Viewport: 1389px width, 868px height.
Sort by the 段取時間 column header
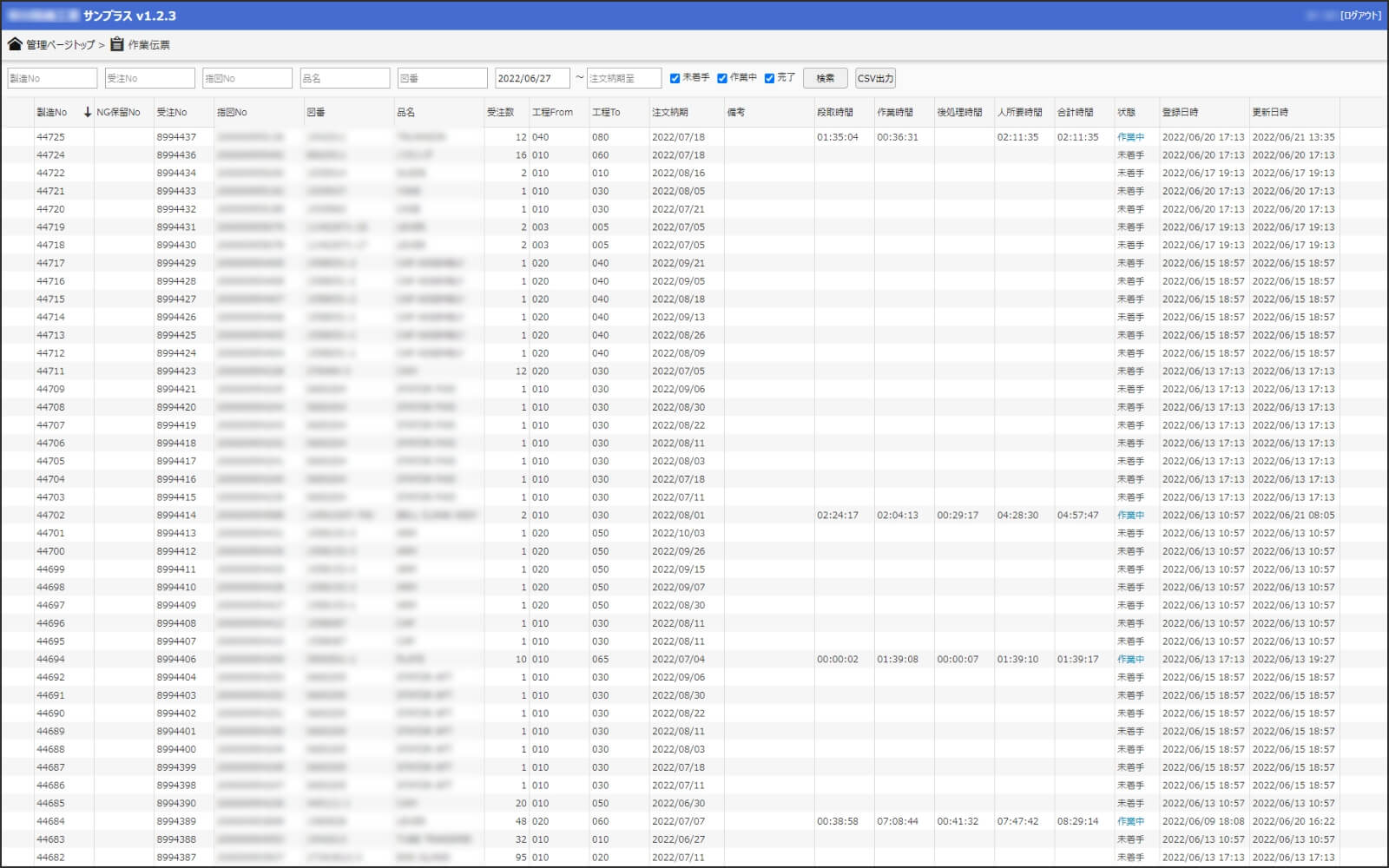(835, 112)
